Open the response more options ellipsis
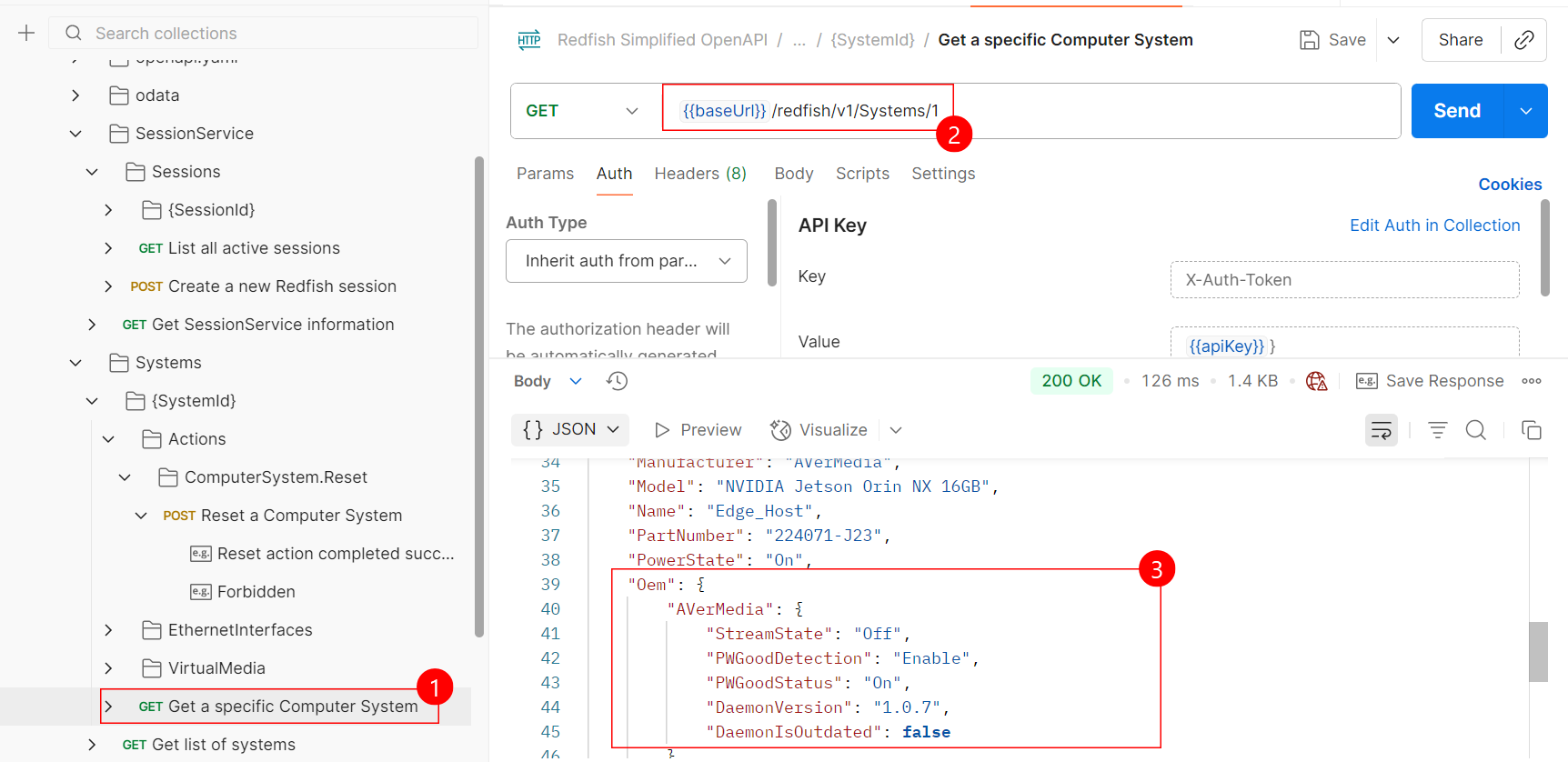Screen dimensions: 1568x762 (x=1532, y=381)
